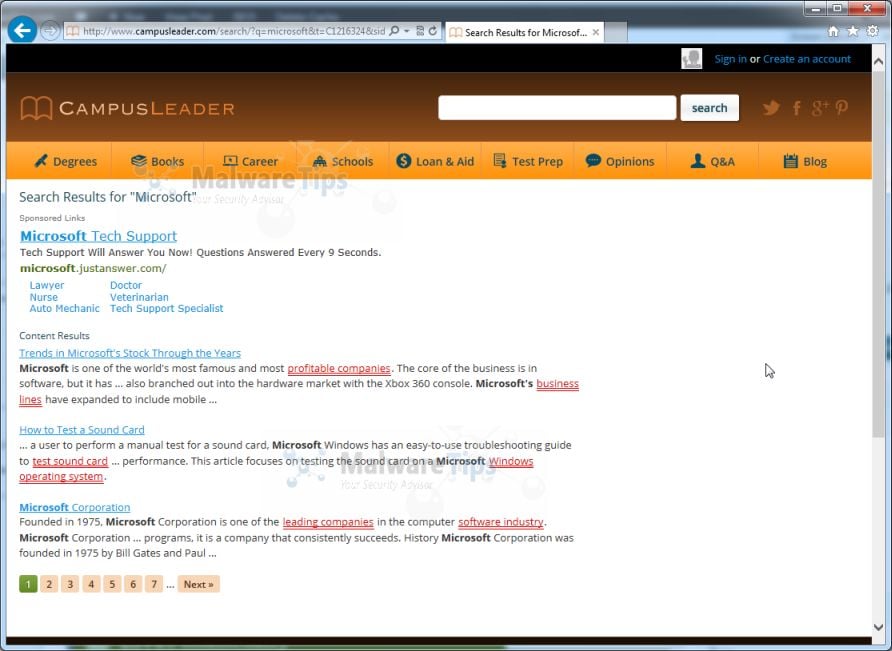Go to results page 6
The image size is (892, 651).
133,584
